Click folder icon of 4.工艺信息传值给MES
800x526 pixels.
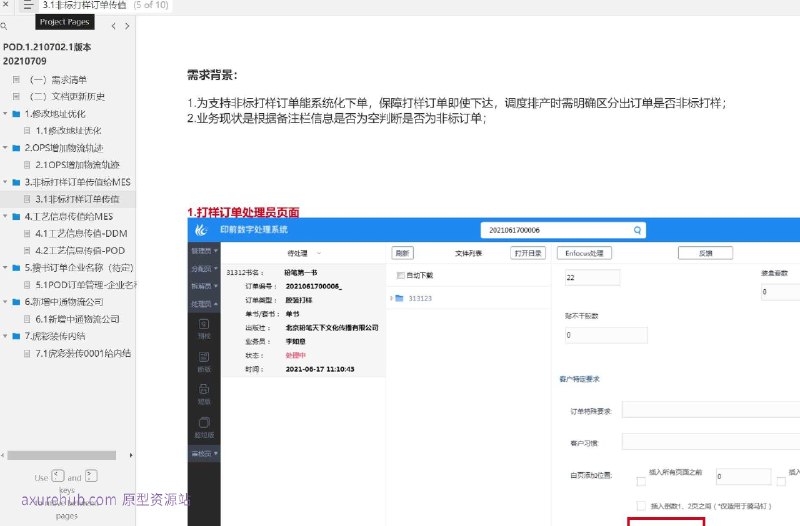(x=16, y=216)
